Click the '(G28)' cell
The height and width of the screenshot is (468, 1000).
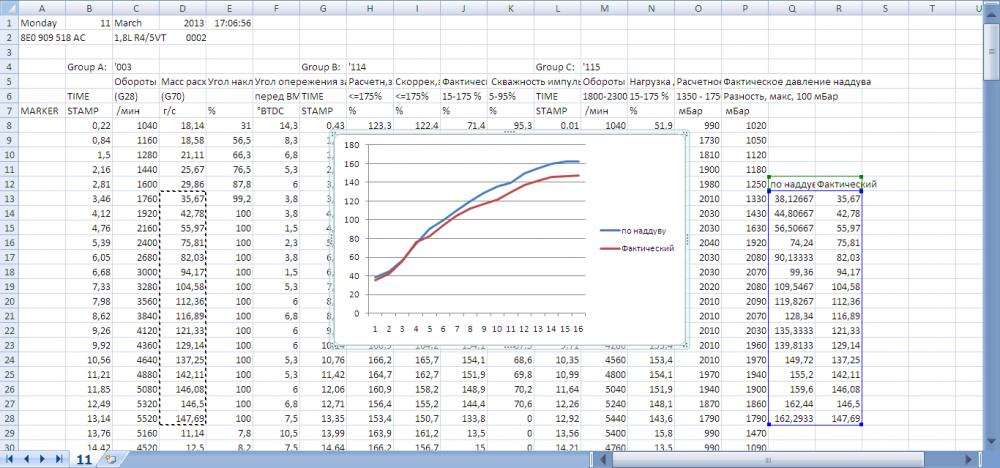tap(136, 96)
